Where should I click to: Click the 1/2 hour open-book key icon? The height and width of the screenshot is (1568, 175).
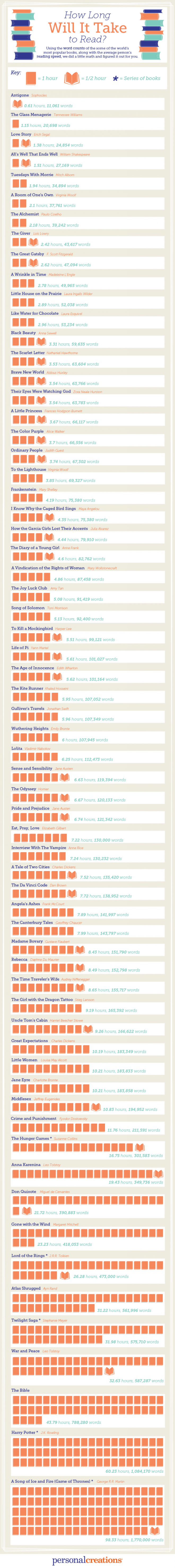tap(72, 78)
